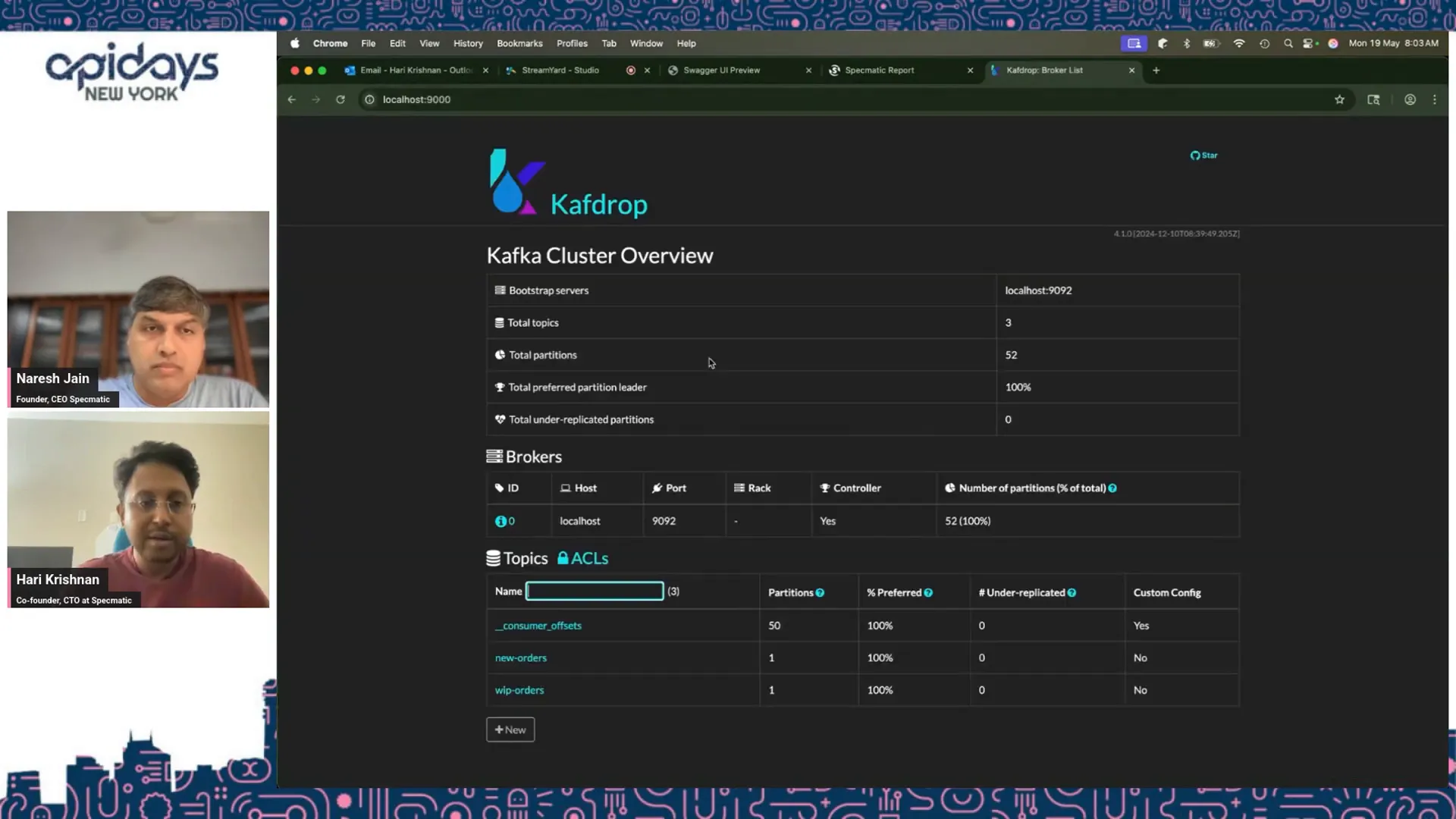Reload the localhost:9000 page
Viewport: 1456px width, 819px height.
pyautogui.click(x=340, y=99)
